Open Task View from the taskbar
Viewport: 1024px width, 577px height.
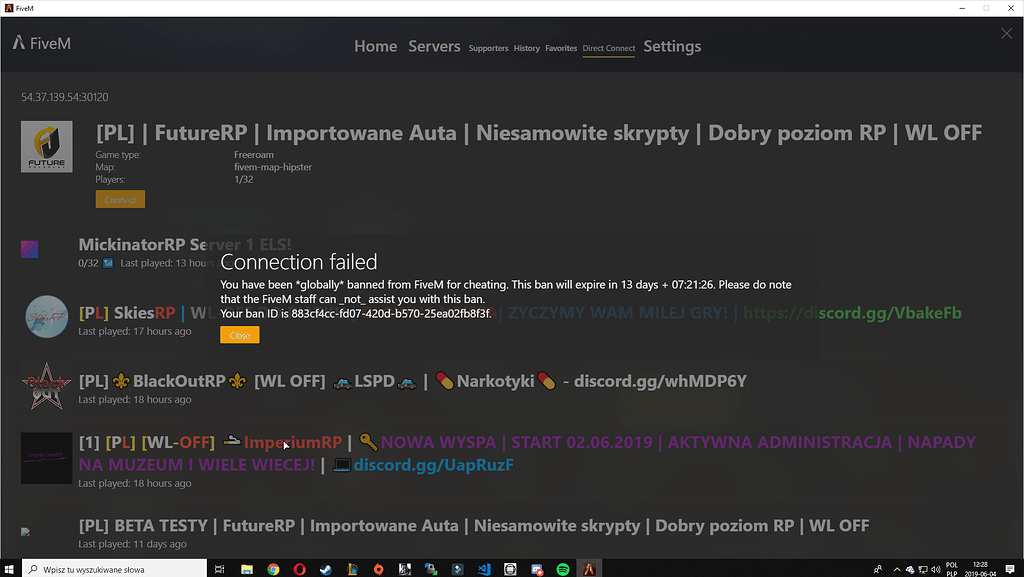220,567
